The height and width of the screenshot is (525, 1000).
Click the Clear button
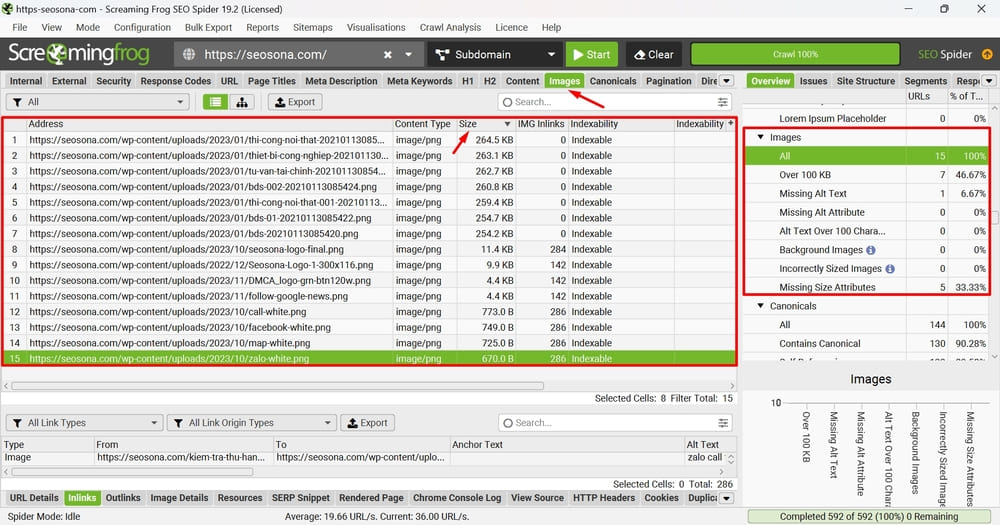pyautogui.click(x=654, y=55)
